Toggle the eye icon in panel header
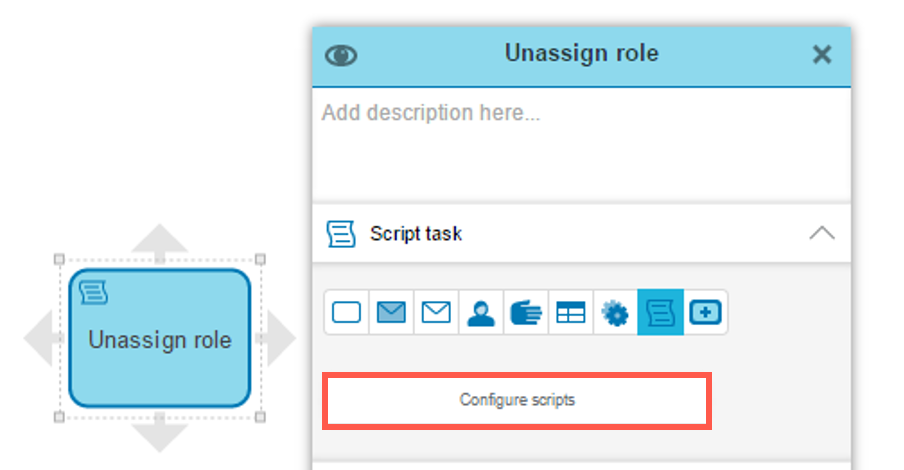Image resolution: width=904 pixels, height=470 pixels. point(342,56)
